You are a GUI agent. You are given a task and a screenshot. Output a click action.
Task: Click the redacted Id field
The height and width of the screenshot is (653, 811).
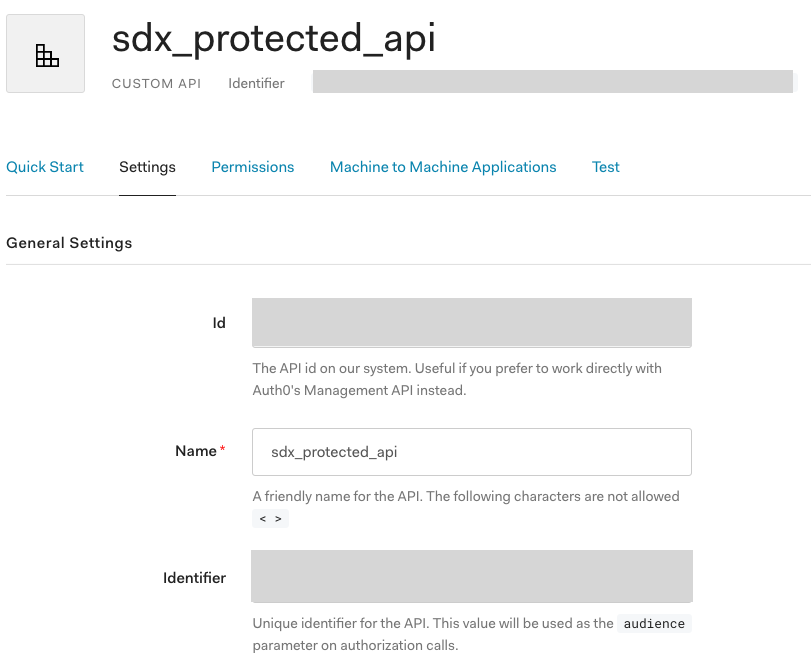pyautogui.click(x=472, y=323)
